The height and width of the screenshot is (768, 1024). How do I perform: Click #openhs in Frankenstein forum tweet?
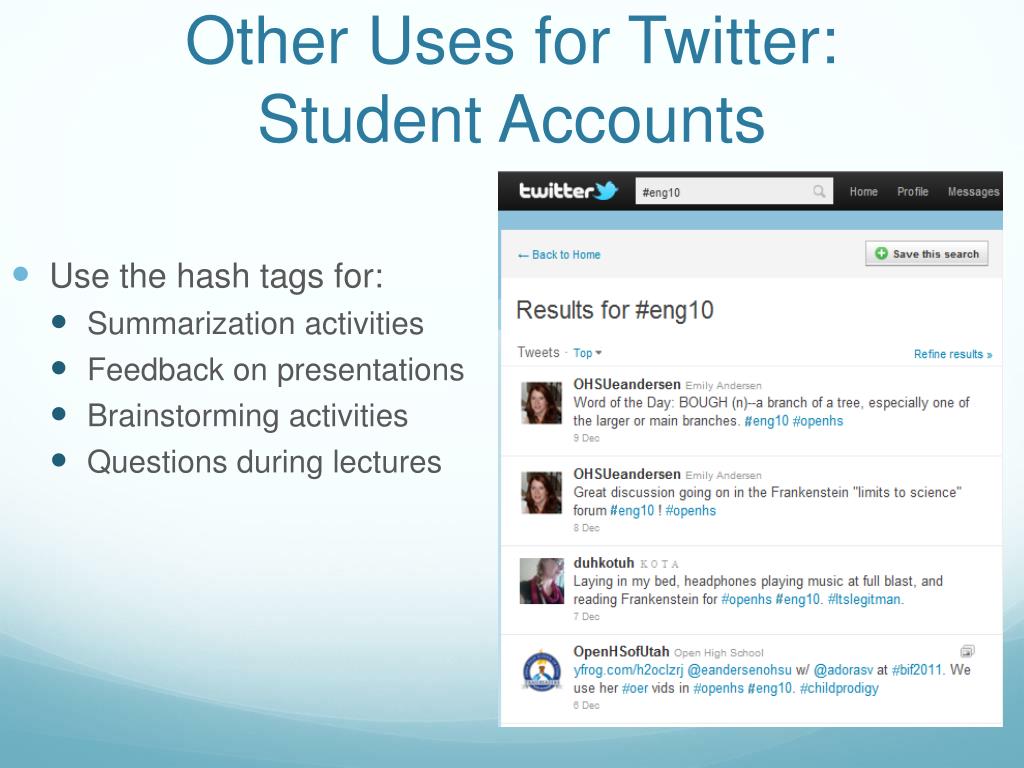tap(690, 511)
